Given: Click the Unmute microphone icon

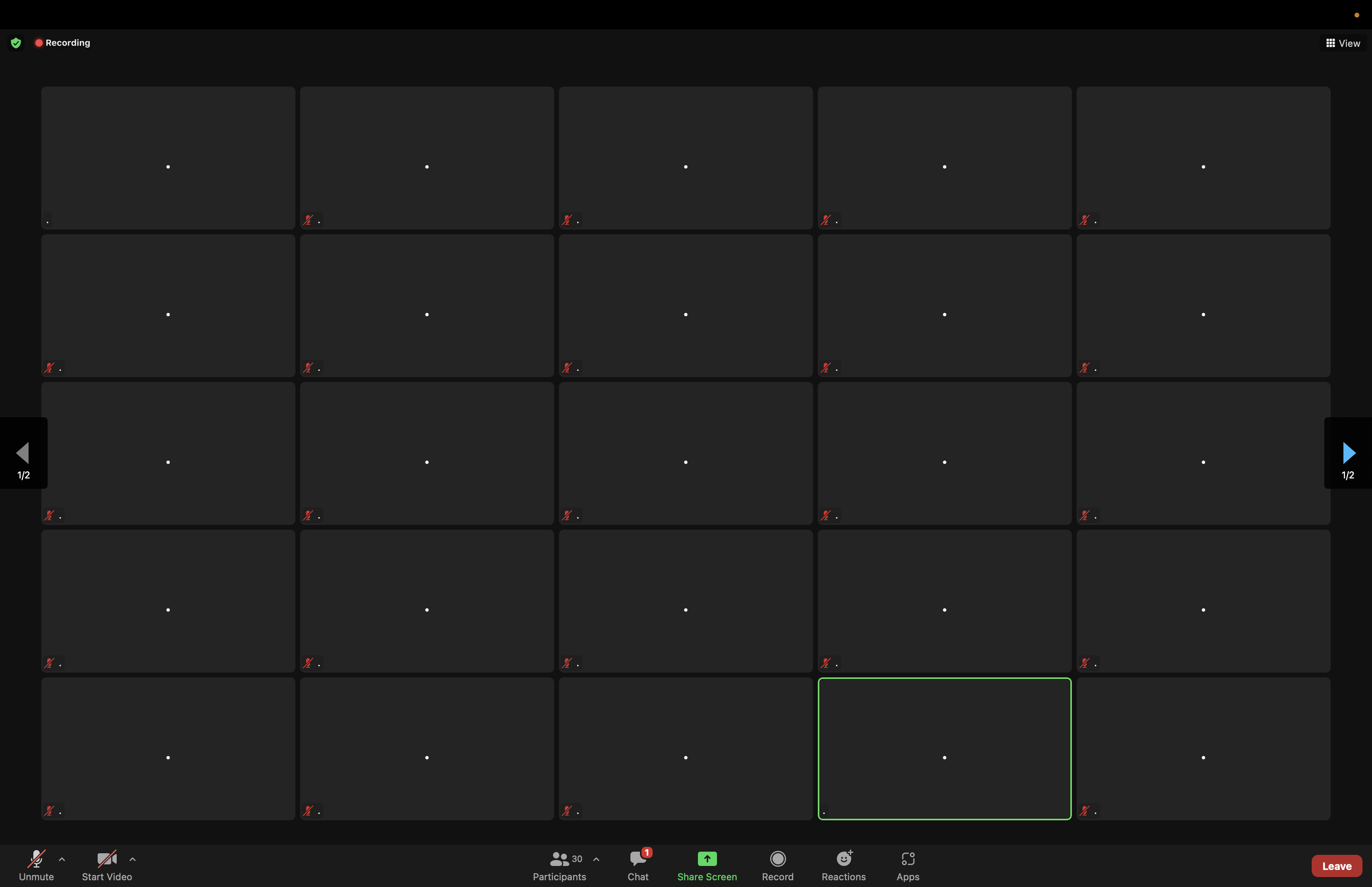Looking at the screenshot, I should [36, 859].
